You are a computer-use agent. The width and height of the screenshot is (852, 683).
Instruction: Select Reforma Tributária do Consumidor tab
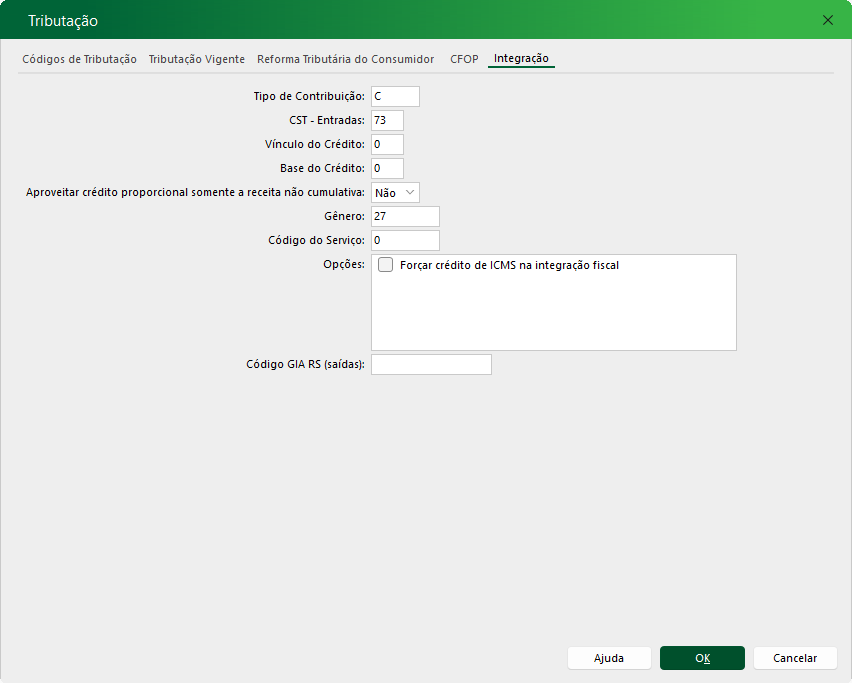click(345, 59)
